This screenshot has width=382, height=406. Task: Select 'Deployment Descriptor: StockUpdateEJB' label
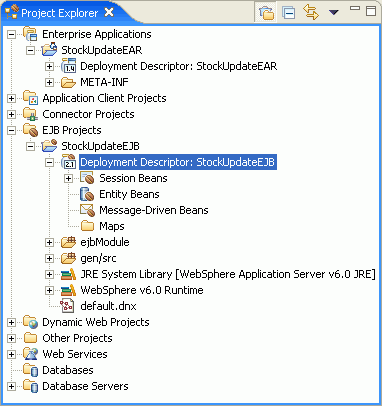click(x=177, y=162)
